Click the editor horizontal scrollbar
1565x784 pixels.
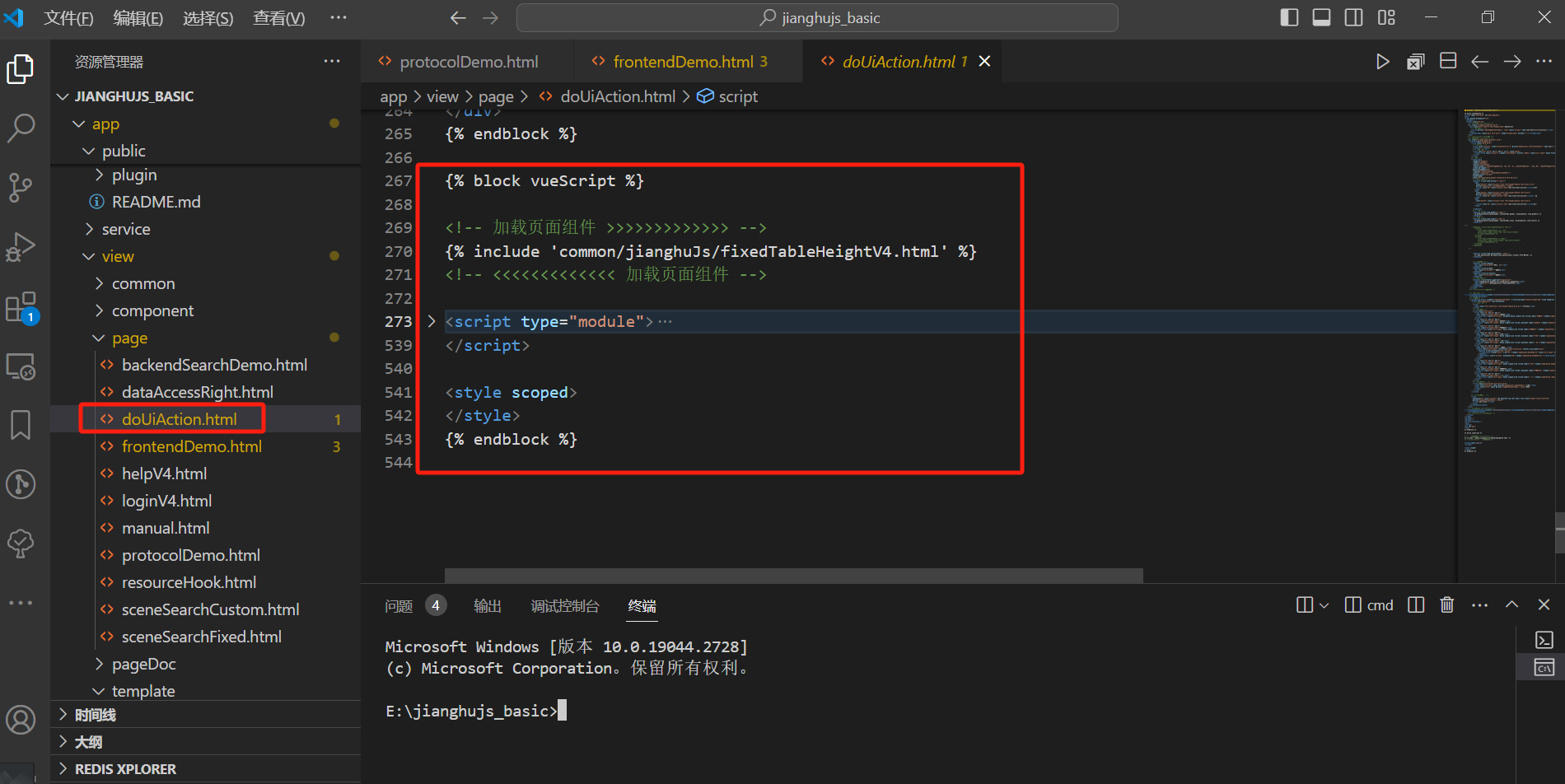[793, 575]
